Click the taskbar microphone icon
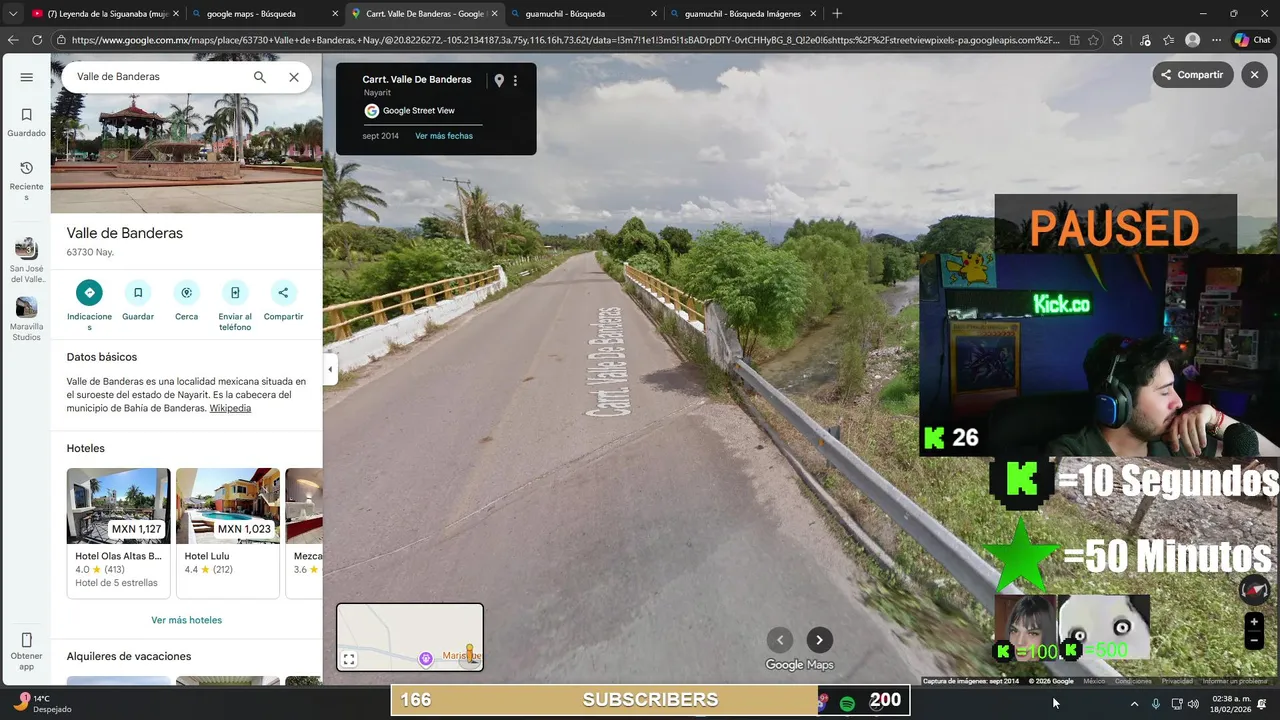Image resolution: width=1280 pixels, height=720 pixels. (x=1156, y=704)
